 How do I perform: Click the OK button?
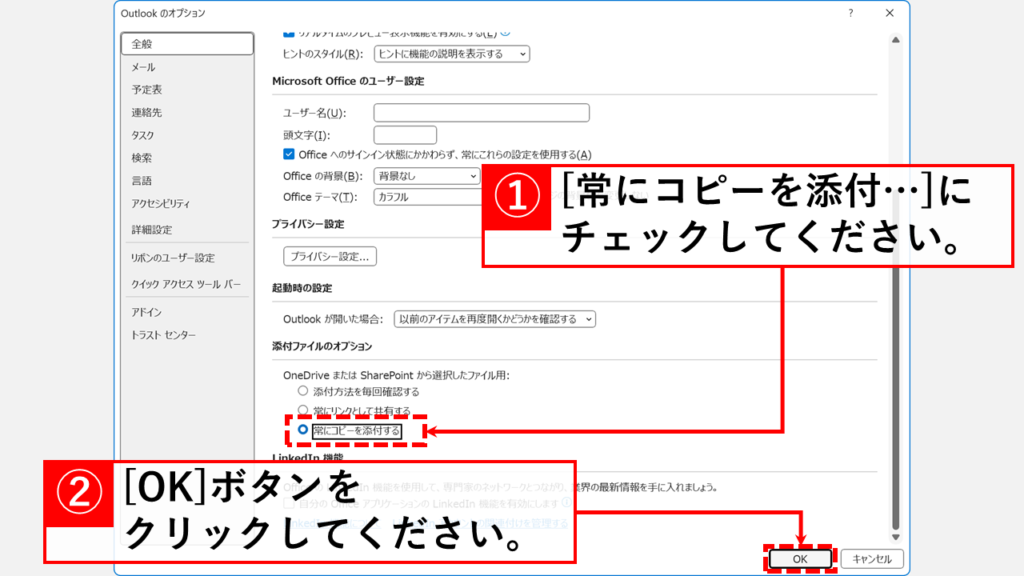click(800, 559)
